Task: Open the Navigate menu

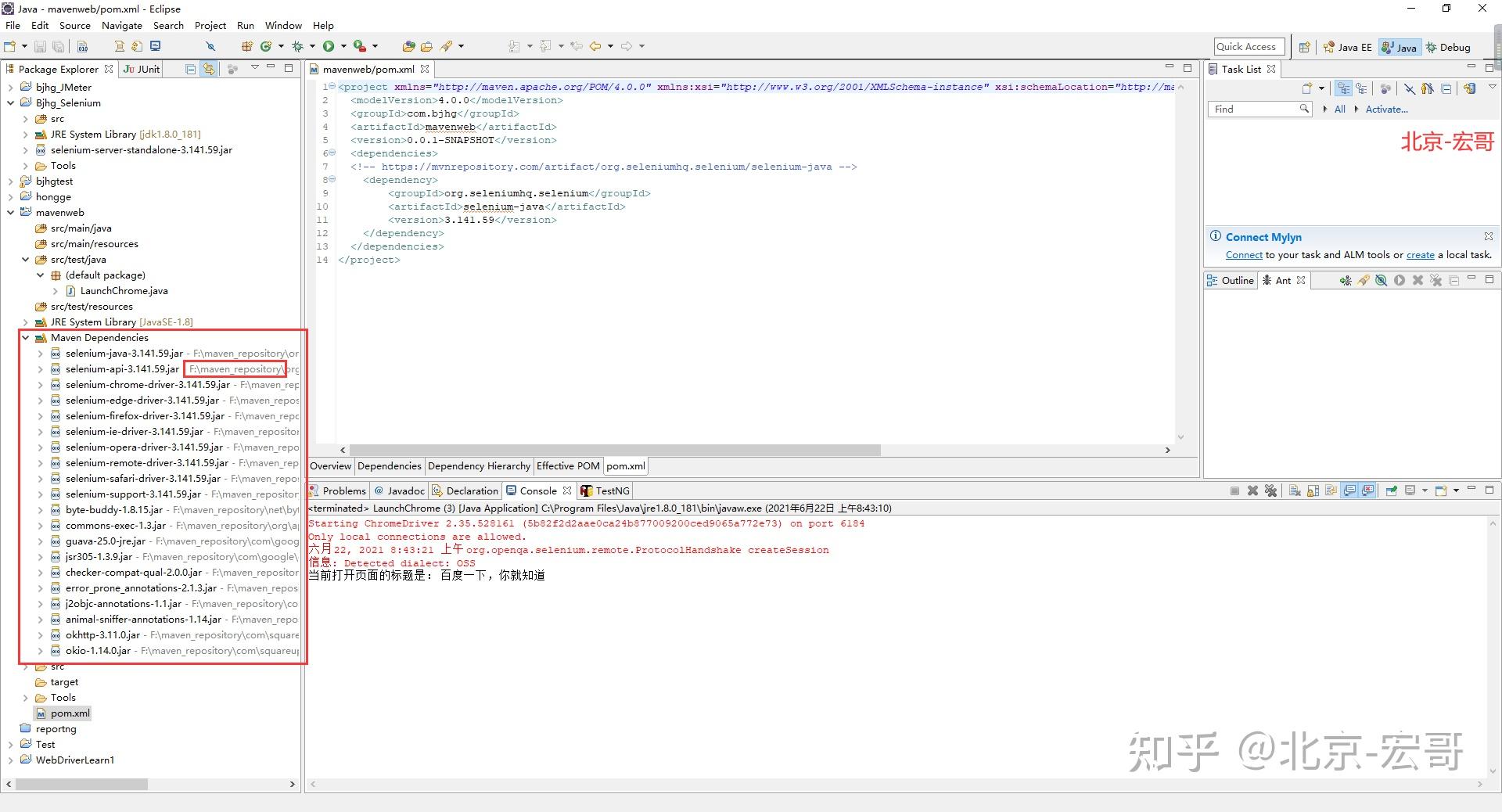Action: point(122,26)
